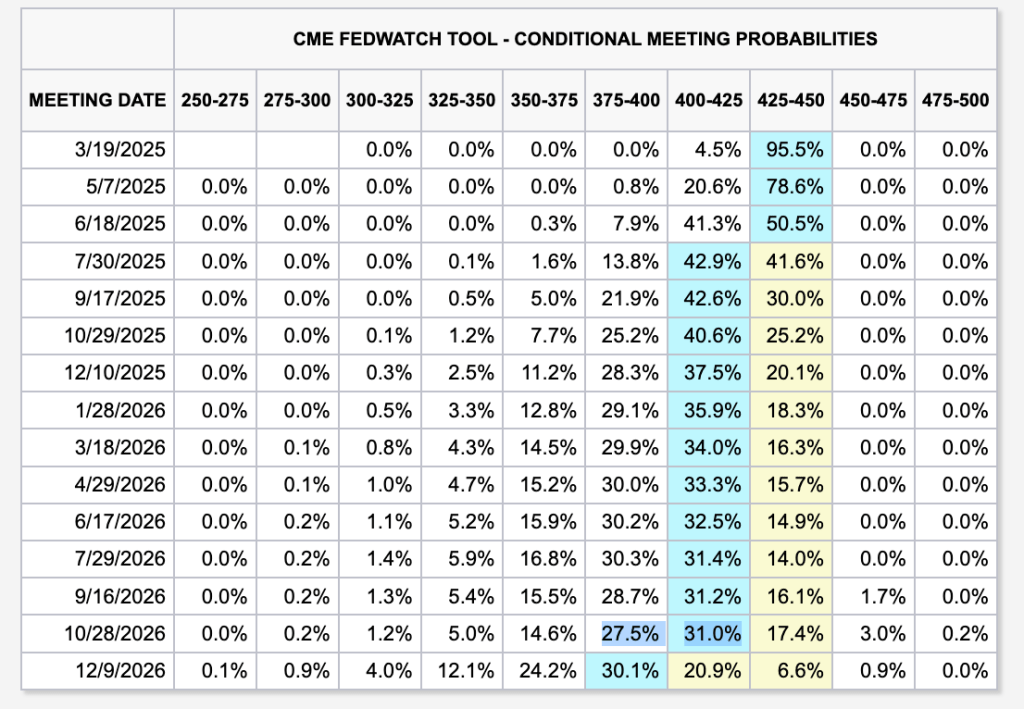
Task: Select the 475-500 column header
Action: click(x=955, y=100)
